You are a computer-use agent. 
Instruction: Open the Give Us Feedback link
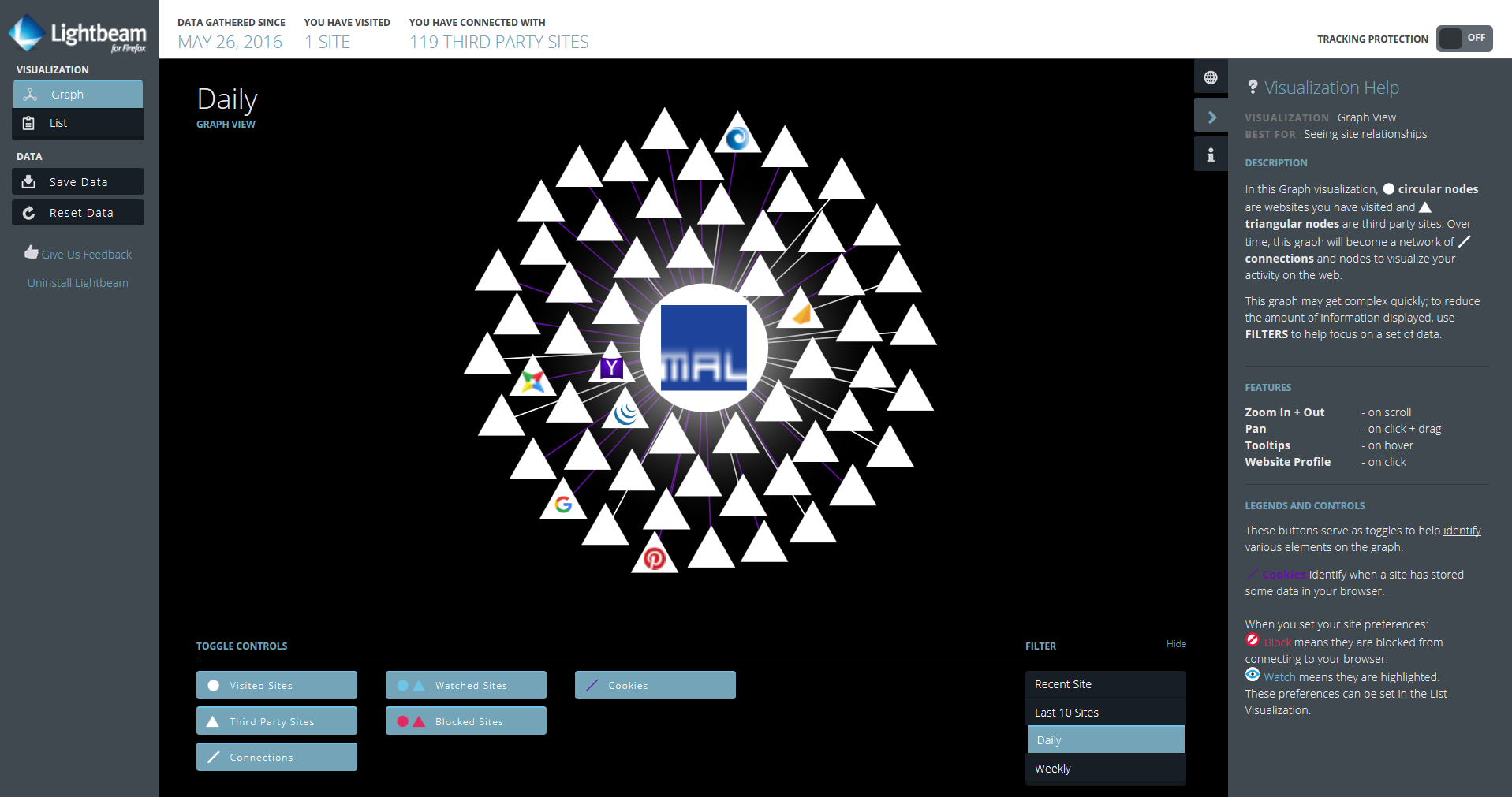86,255
